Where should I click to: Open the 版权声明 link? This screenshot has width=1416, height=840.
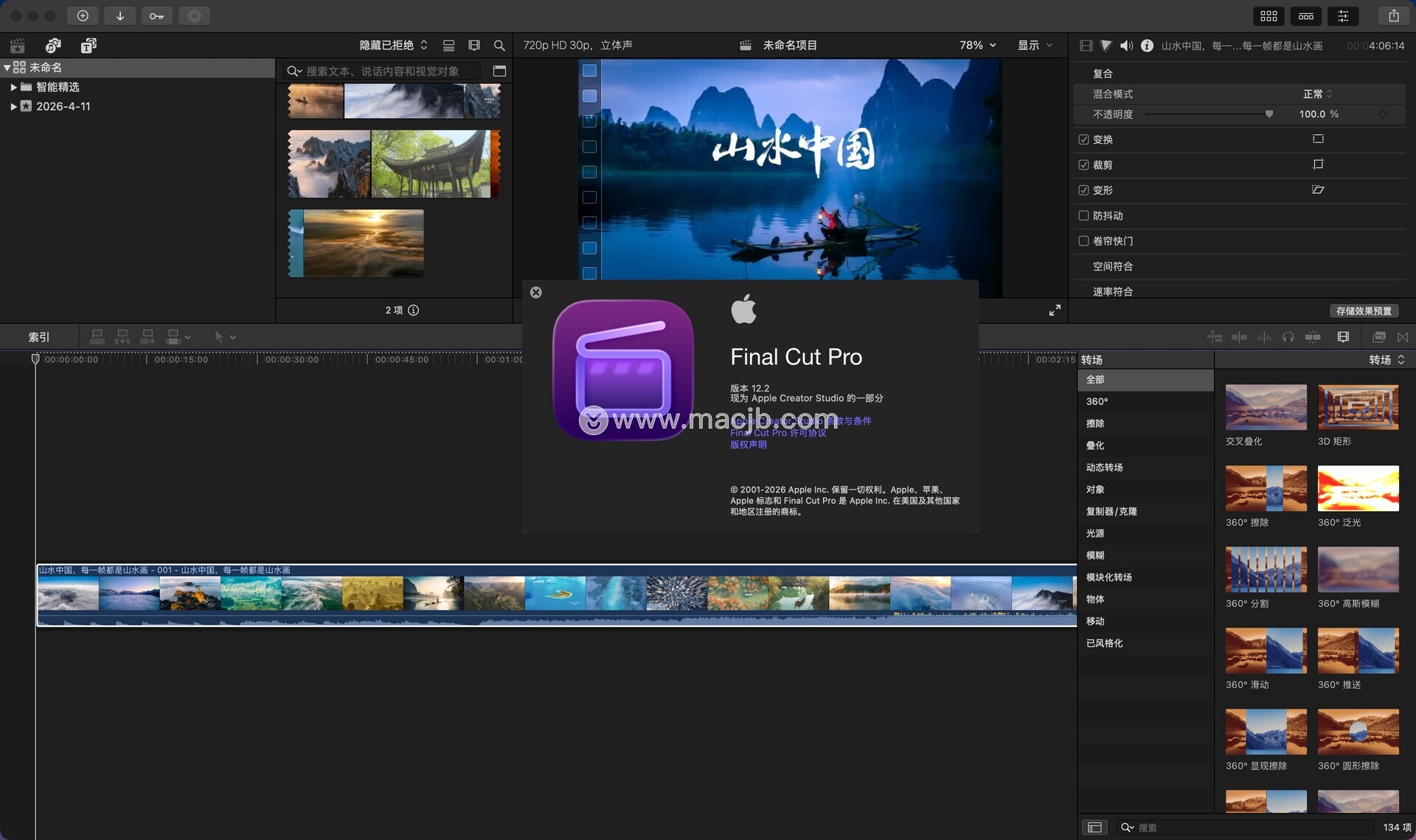click(x=748, y=445)
